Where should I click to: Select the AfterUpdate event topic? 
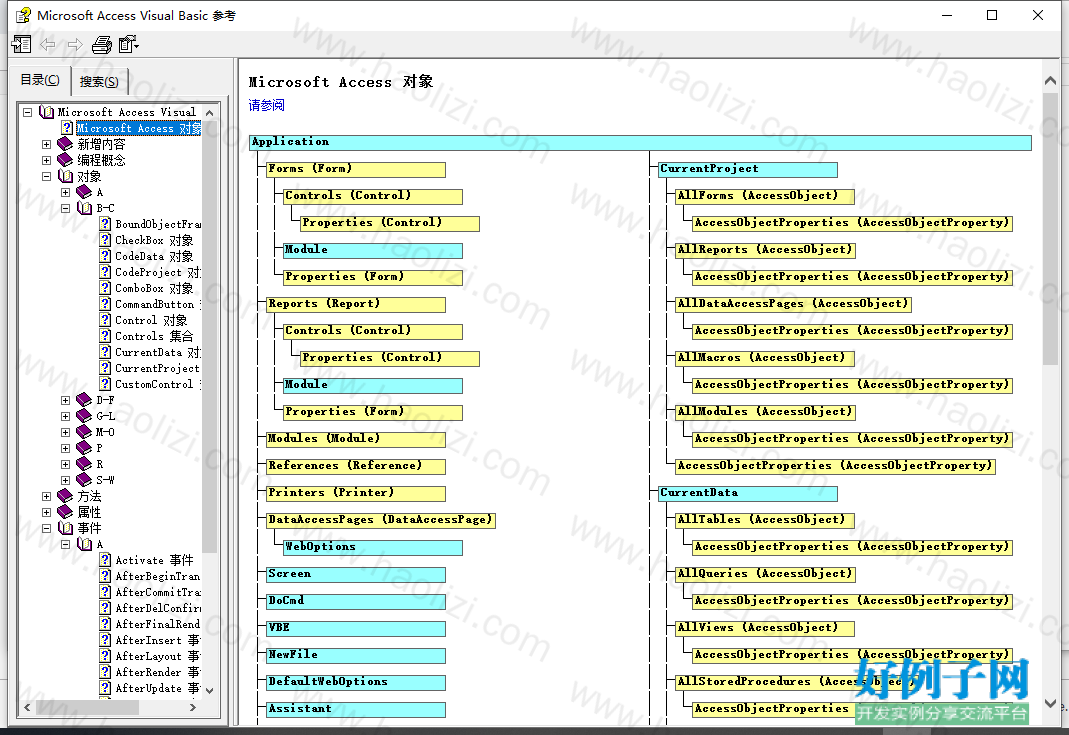click(x=157, y=688)
